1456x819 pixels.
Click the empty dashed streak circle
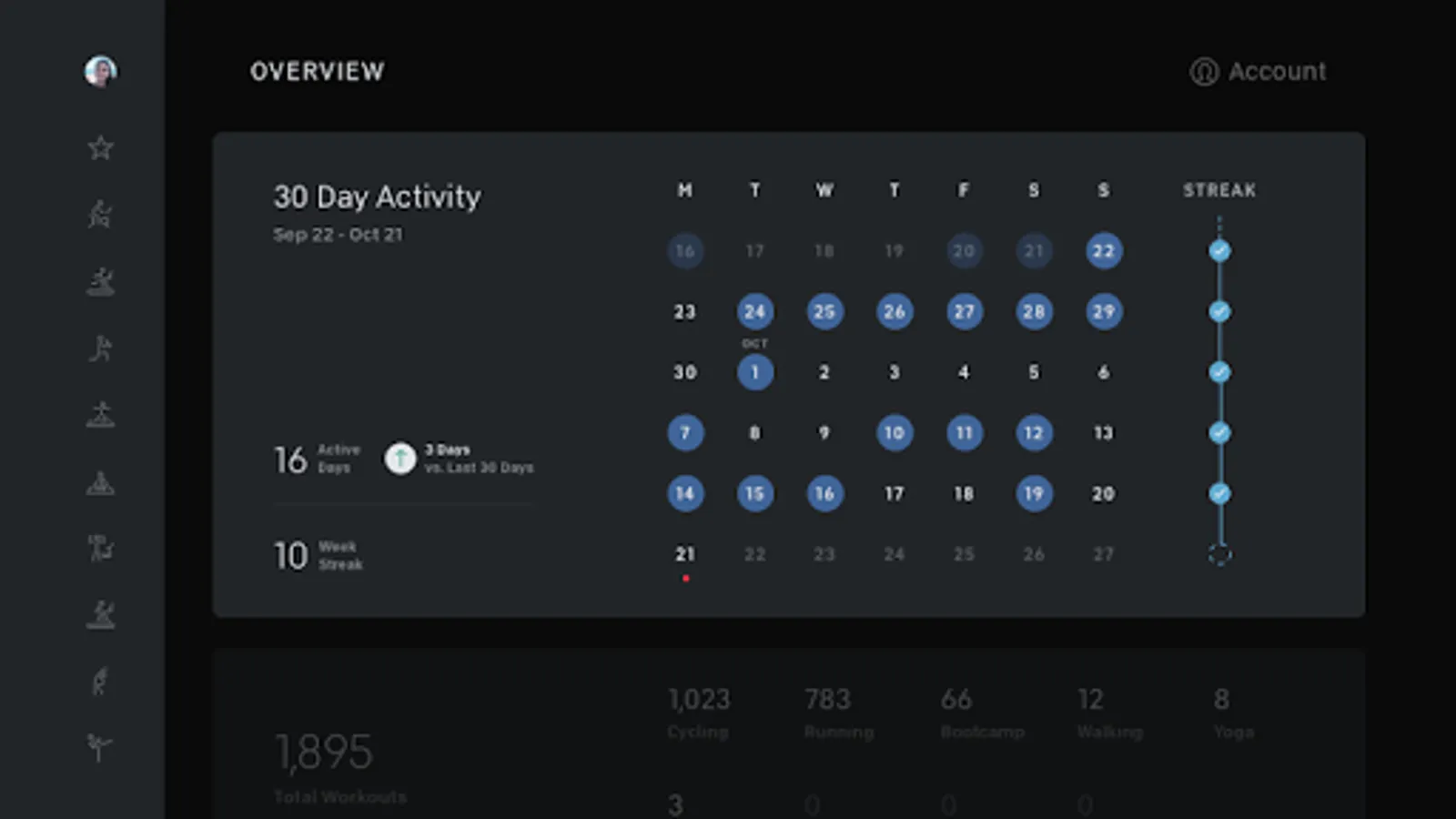[1219, 554]
